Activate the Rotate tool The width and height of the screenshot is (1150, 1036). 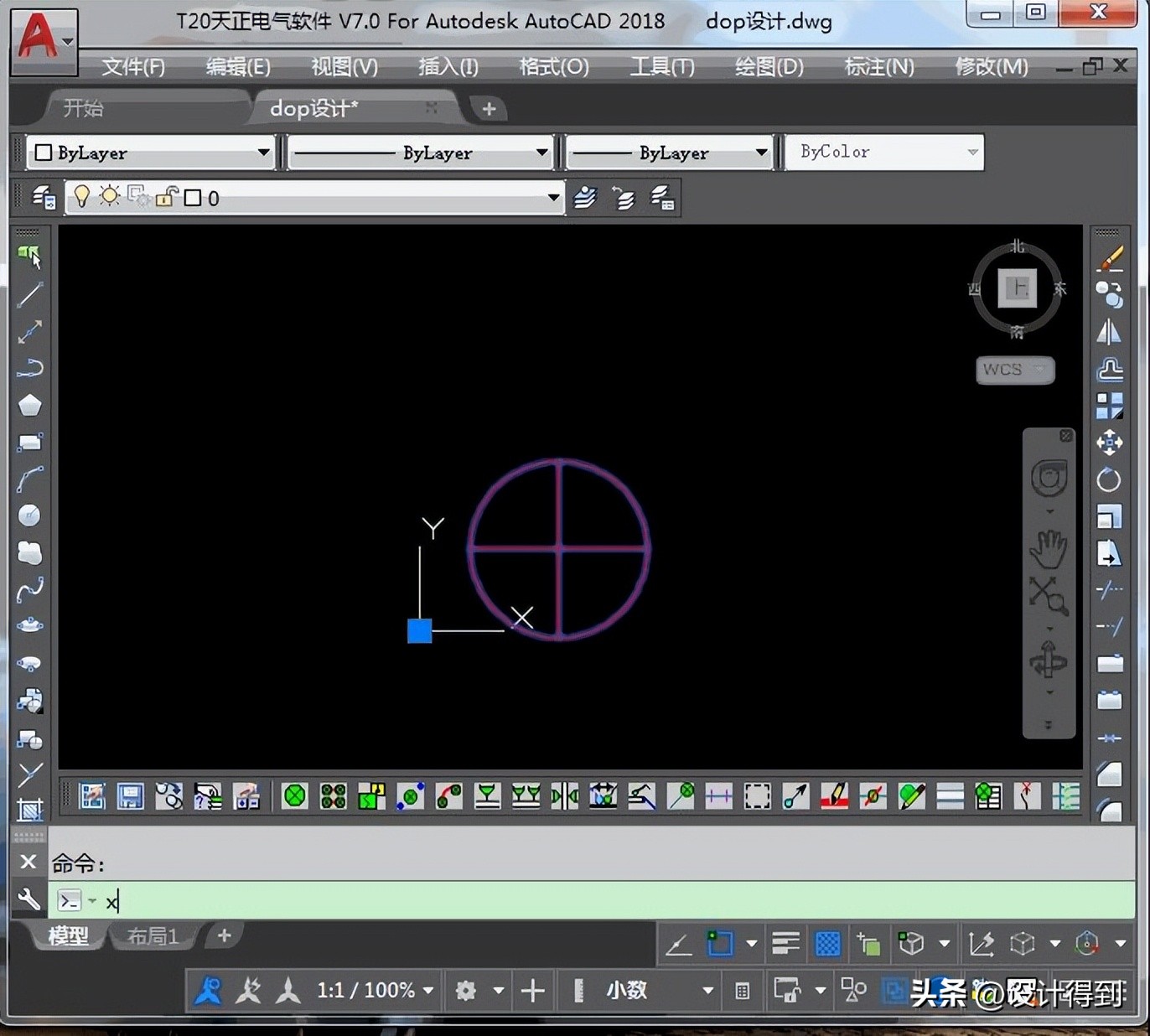(1109, 480)
